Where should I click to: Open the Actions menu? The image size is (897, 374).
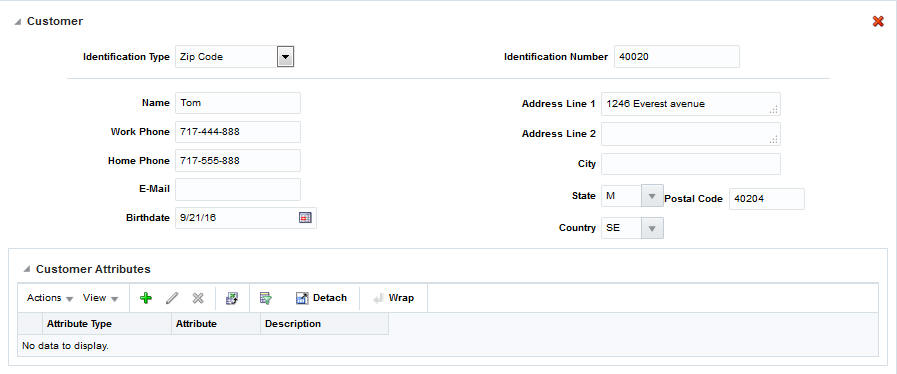click(50, 298)
